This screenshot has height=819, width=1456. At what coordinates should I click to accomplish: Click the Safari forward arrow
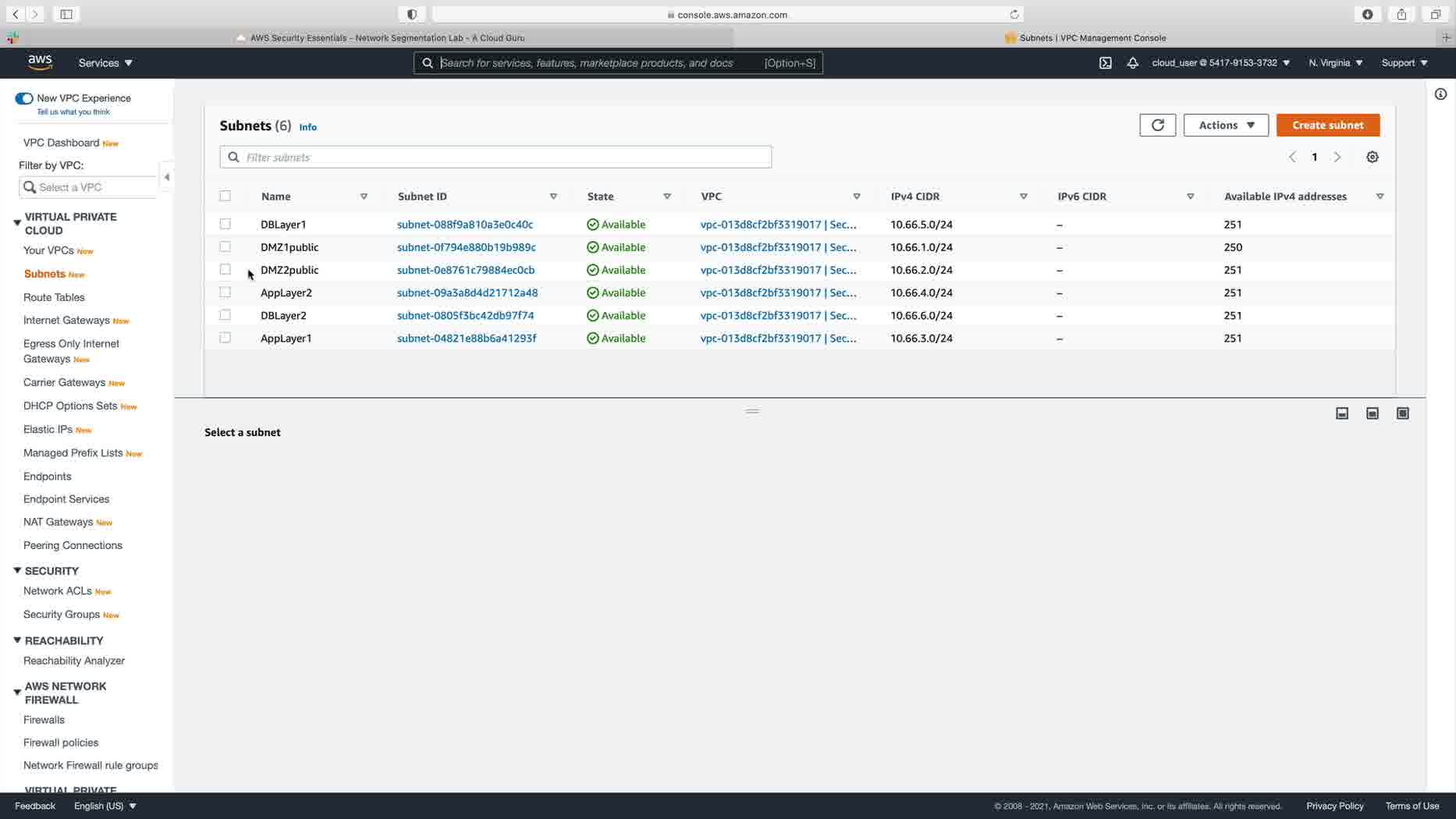click(35, 14)
